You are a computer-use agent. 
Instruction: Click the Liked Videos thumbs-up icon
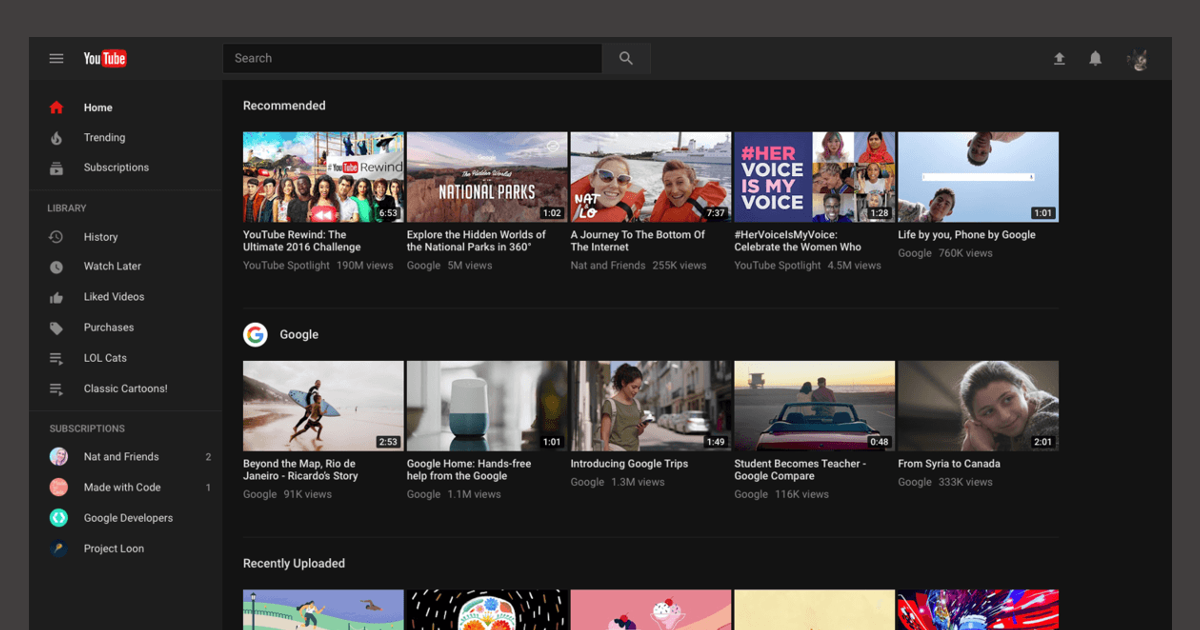point(56,297)
